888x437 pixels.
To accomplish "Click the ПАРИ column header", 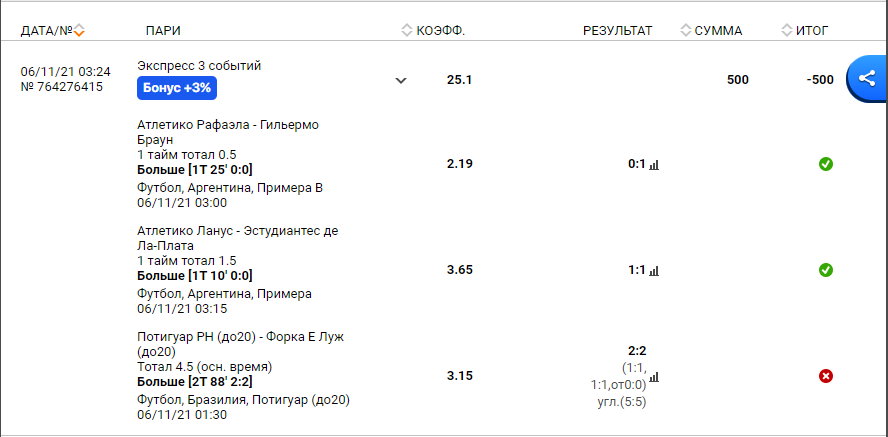I will pyautogui.click(x=163, y=30).
